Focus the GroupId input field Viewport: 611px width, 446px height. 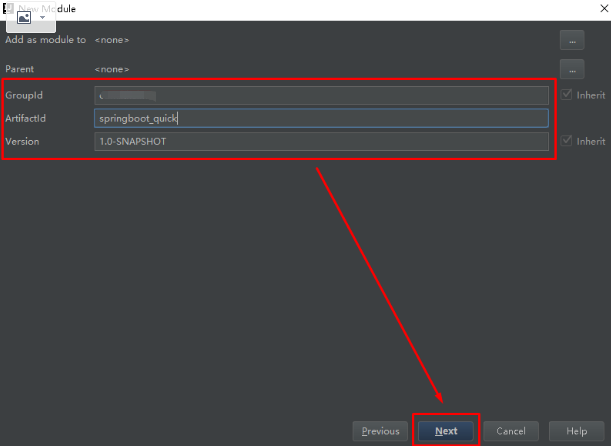click(321, 95)
